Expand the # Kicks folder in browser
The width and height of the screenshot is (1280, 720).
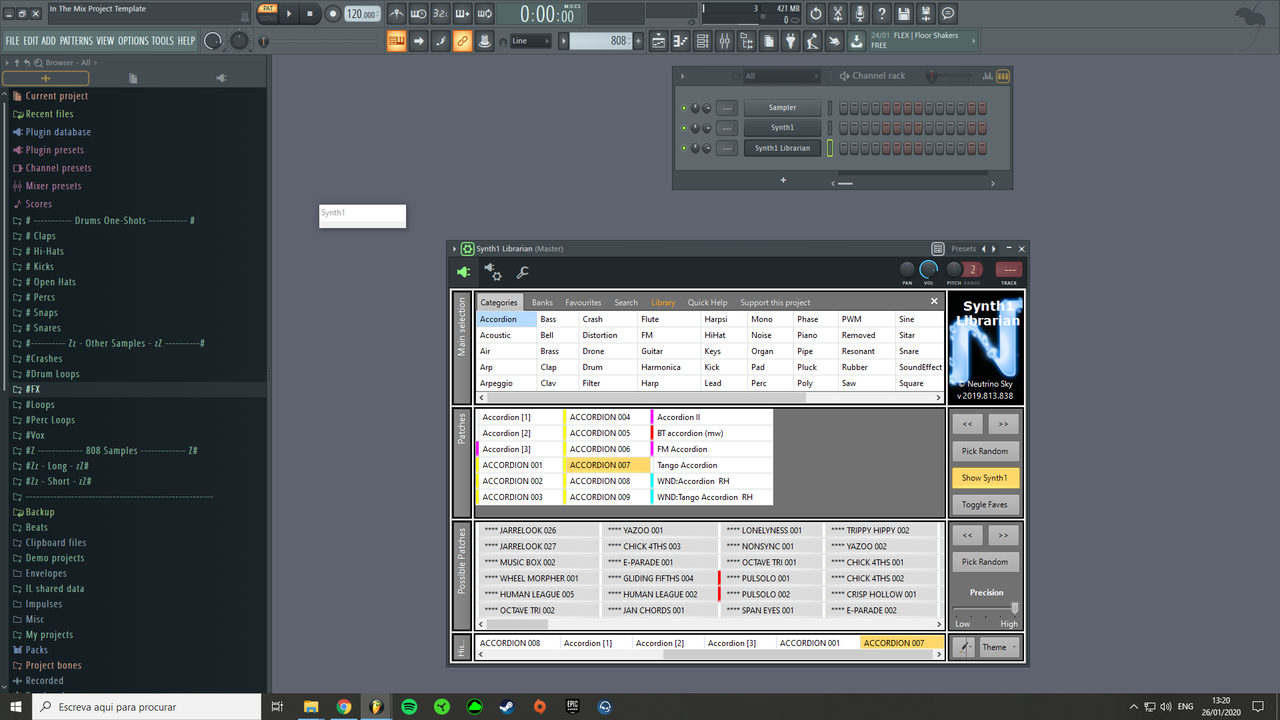tap(34, 267)
